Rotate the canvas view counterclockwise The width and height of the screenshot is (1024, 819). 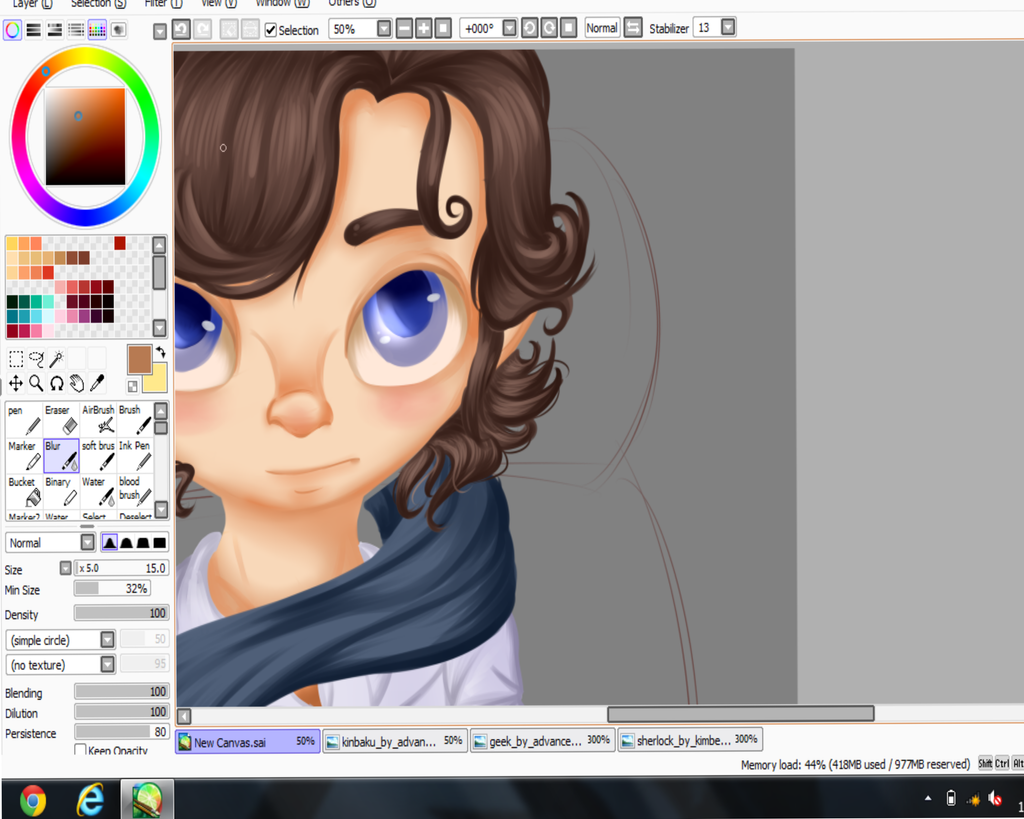tap(530, 29)
